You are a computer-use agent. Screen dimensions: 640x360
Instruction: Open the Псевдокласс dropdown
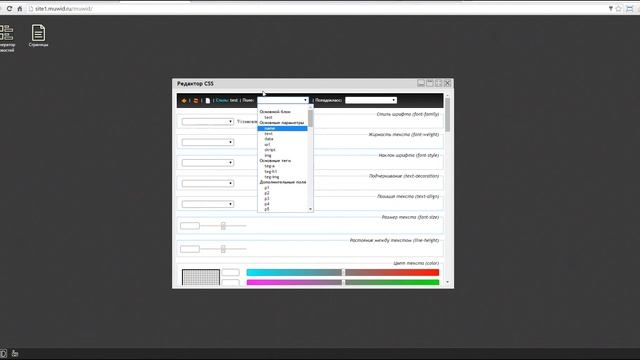click(x=371, y=100)
